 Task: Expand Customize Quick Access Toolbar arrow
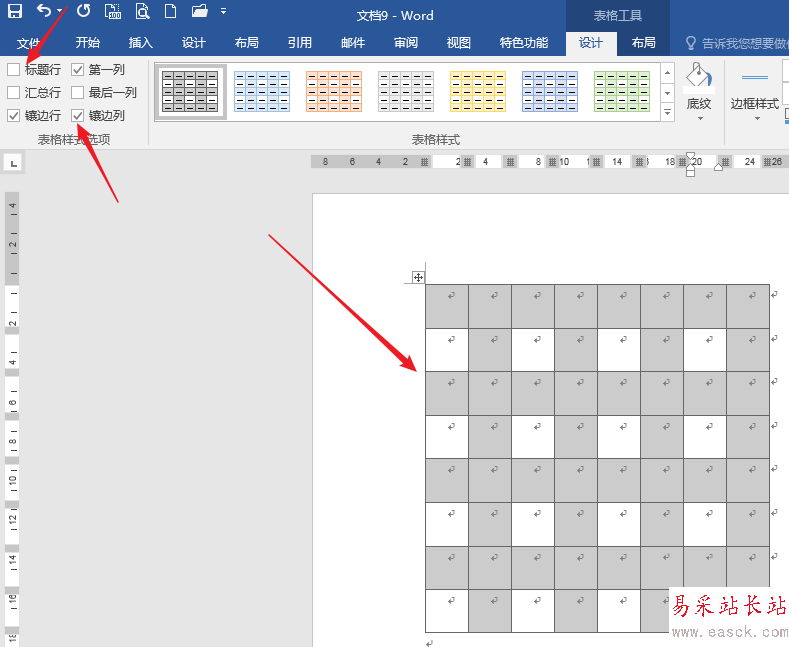[x=223, y=11]
